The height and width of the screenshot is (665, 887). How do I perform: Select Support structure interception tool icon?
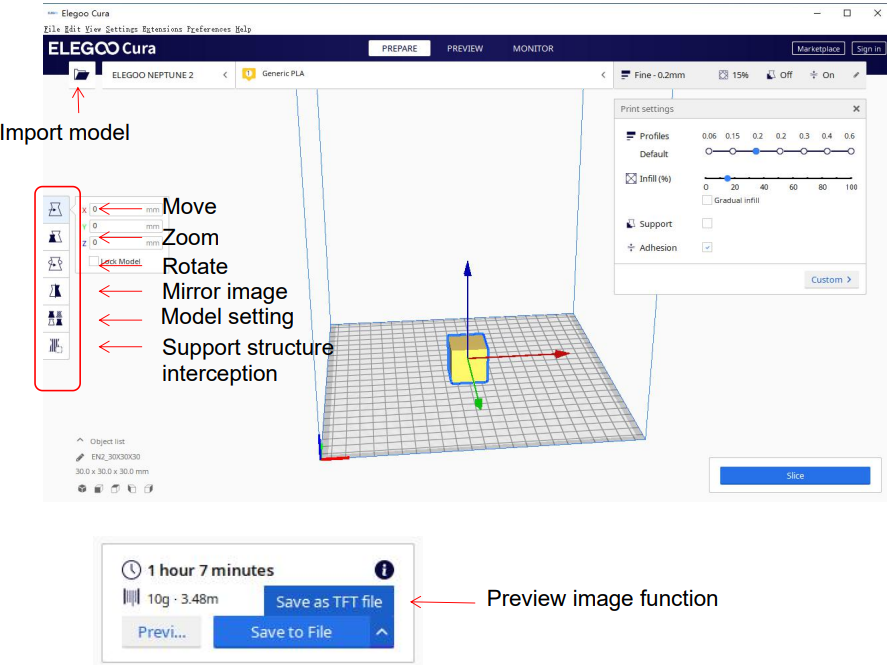[x=55, y=345]
